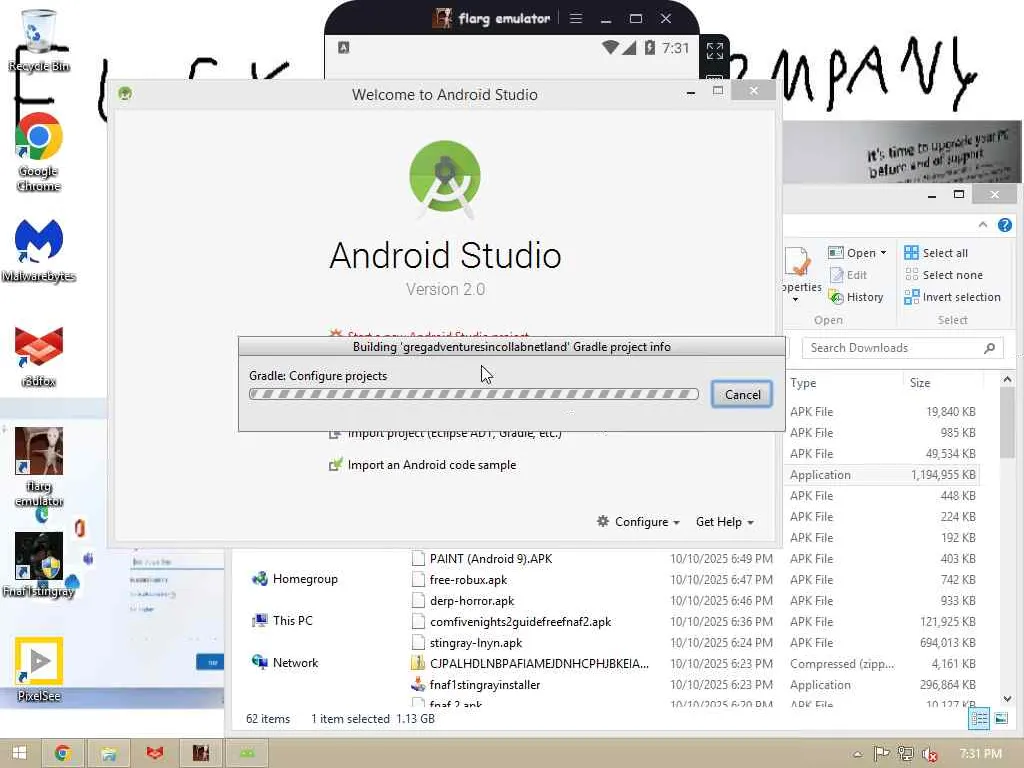Click Invert selection in Explorer ribbon

pyautogui.click(x=952, y=297)
